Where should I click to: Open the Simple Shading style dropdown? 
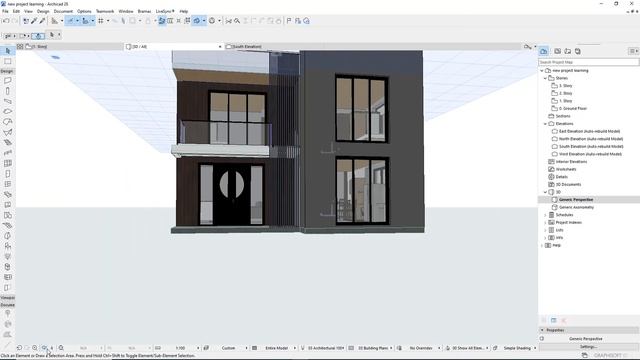point(517,348)
